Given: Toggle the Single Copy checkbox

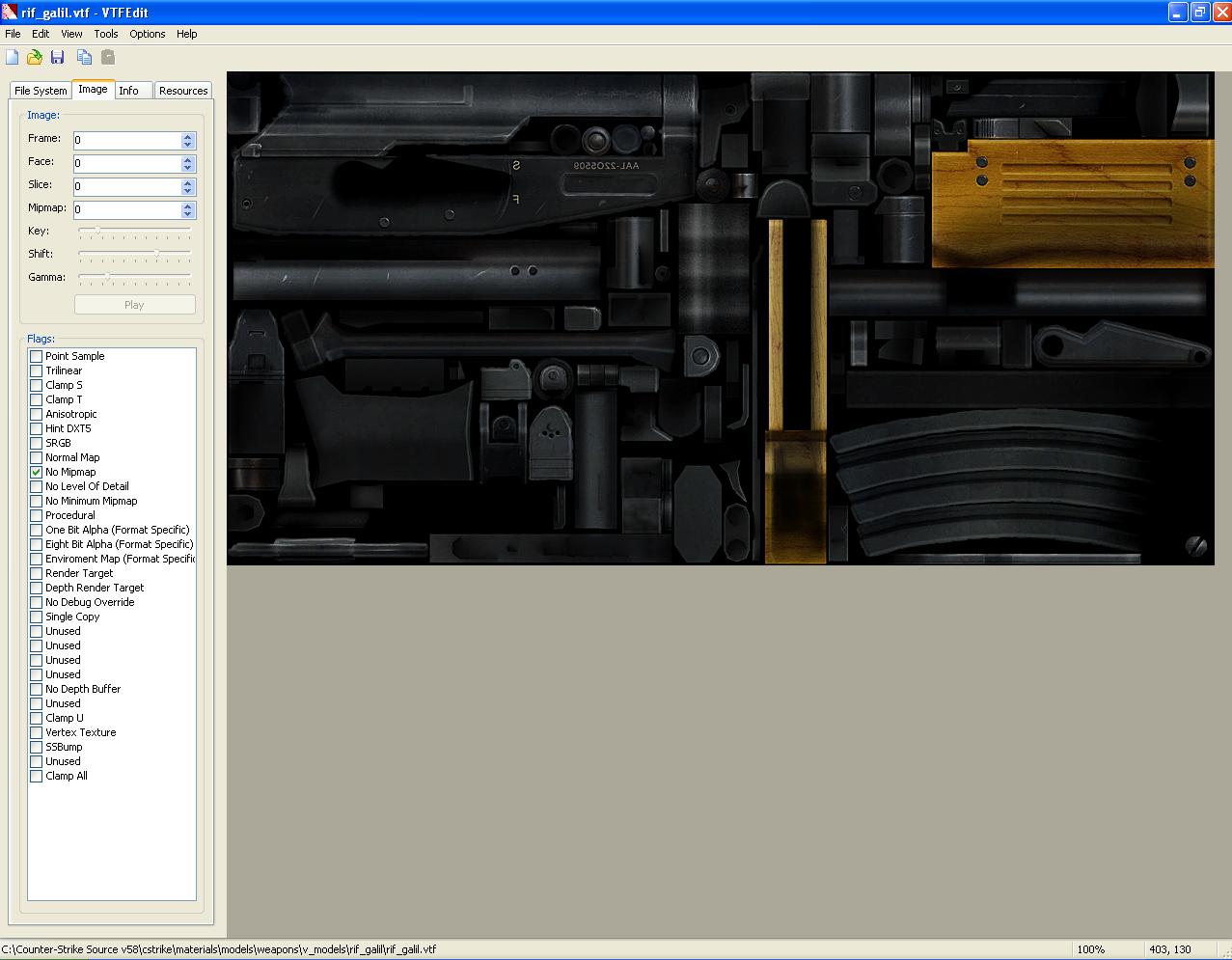Looking at the screenshot, I should click(x=36, y=617).
